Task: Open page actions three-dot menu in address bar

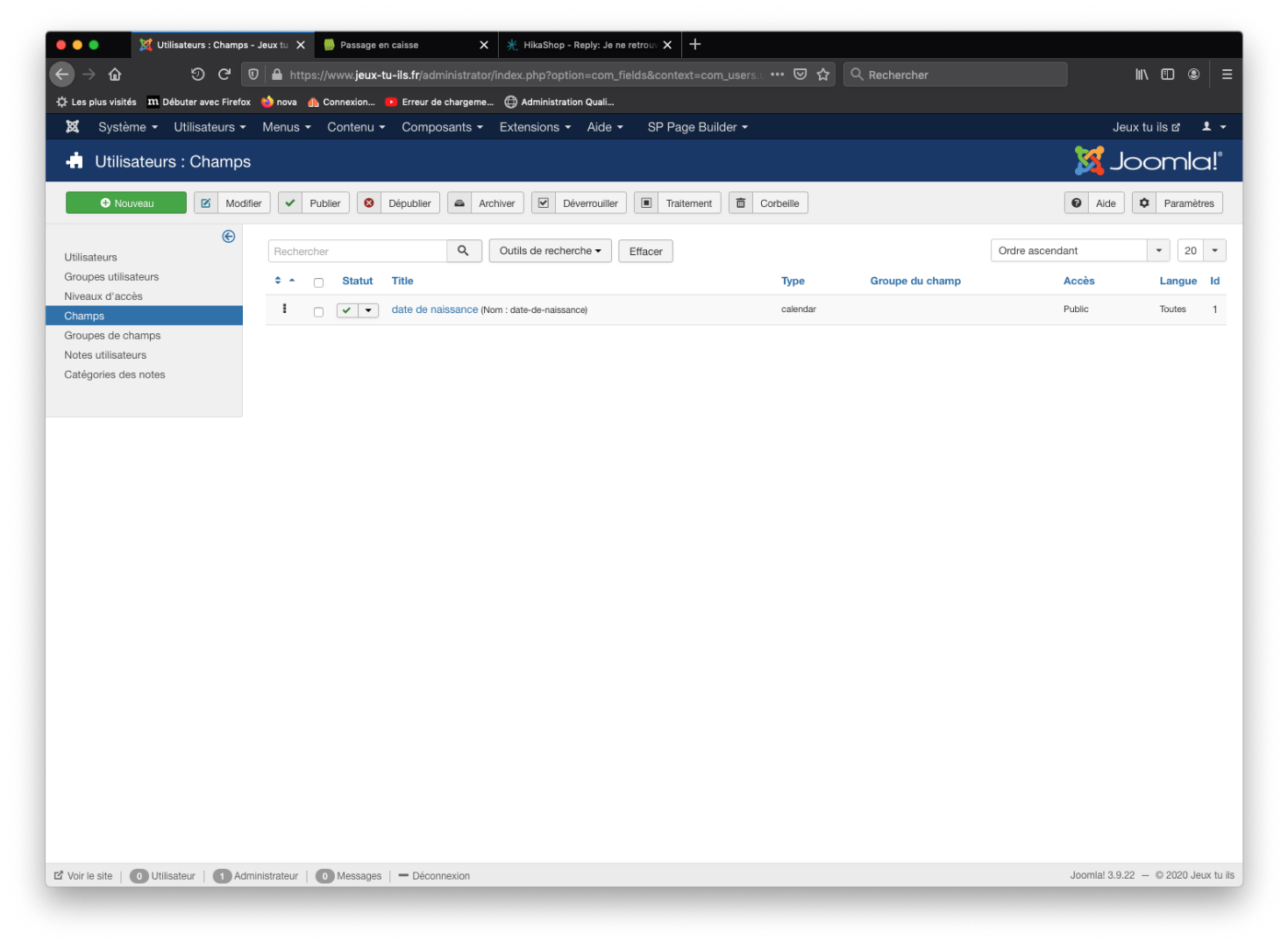Action: (x=777, y=75)
